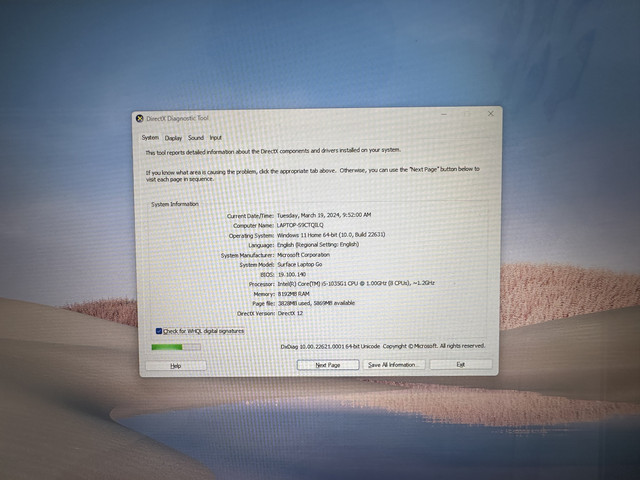
Task: Open the Input tab
Action: pyautogui.click(x=216, y=138)
